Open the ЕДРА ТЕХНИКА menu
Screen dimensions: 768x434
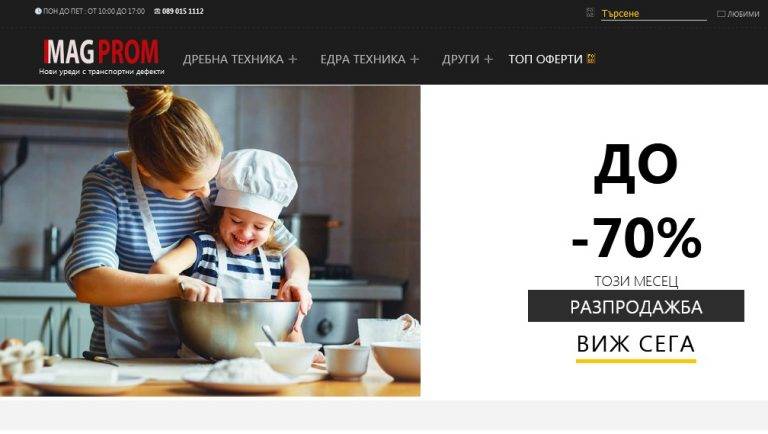[363, 59]
